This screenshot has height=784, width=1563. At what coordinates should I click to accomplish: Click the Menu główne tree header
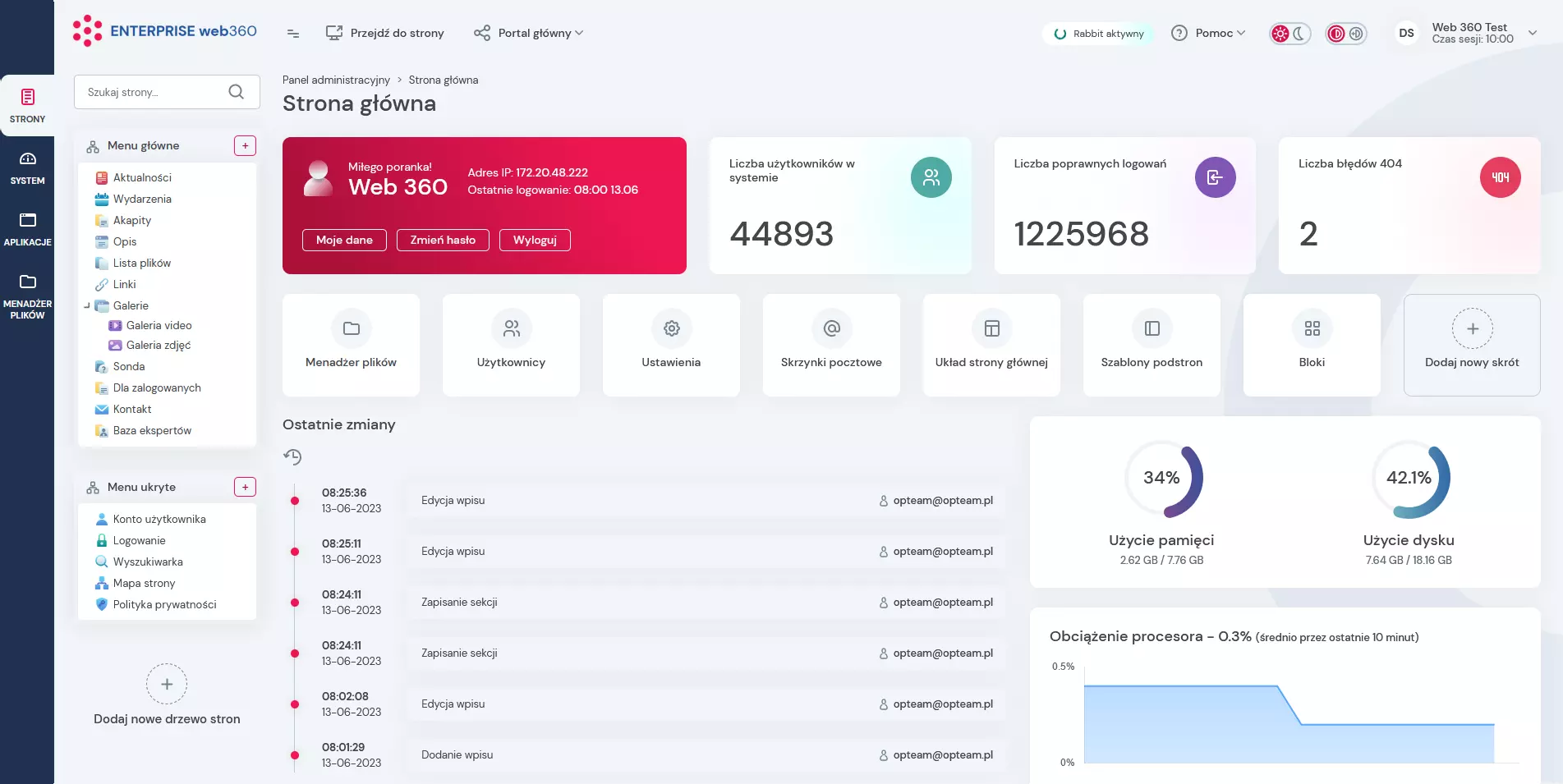coord(144,145)
